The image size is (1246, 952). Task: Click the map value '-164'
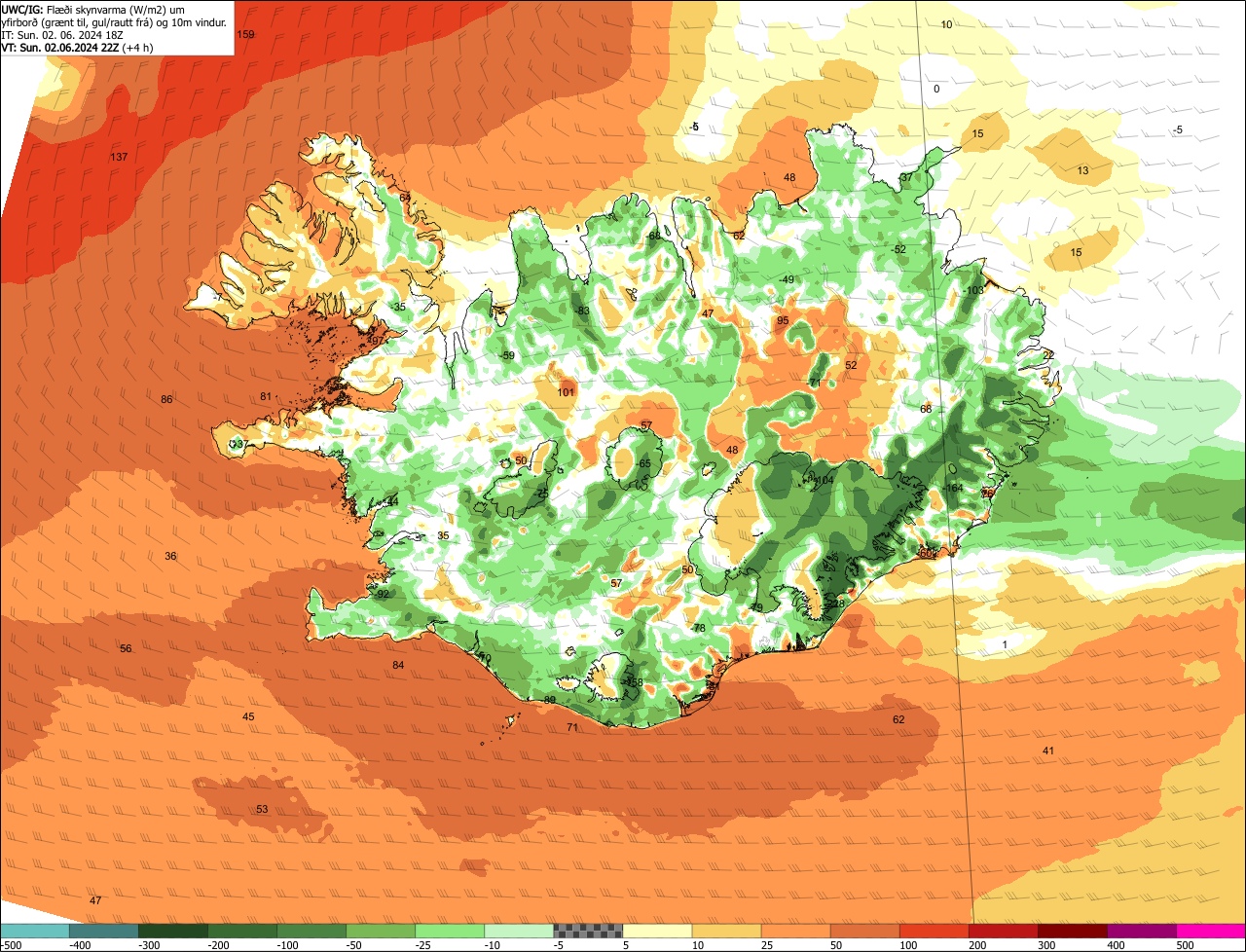point(953,488)
